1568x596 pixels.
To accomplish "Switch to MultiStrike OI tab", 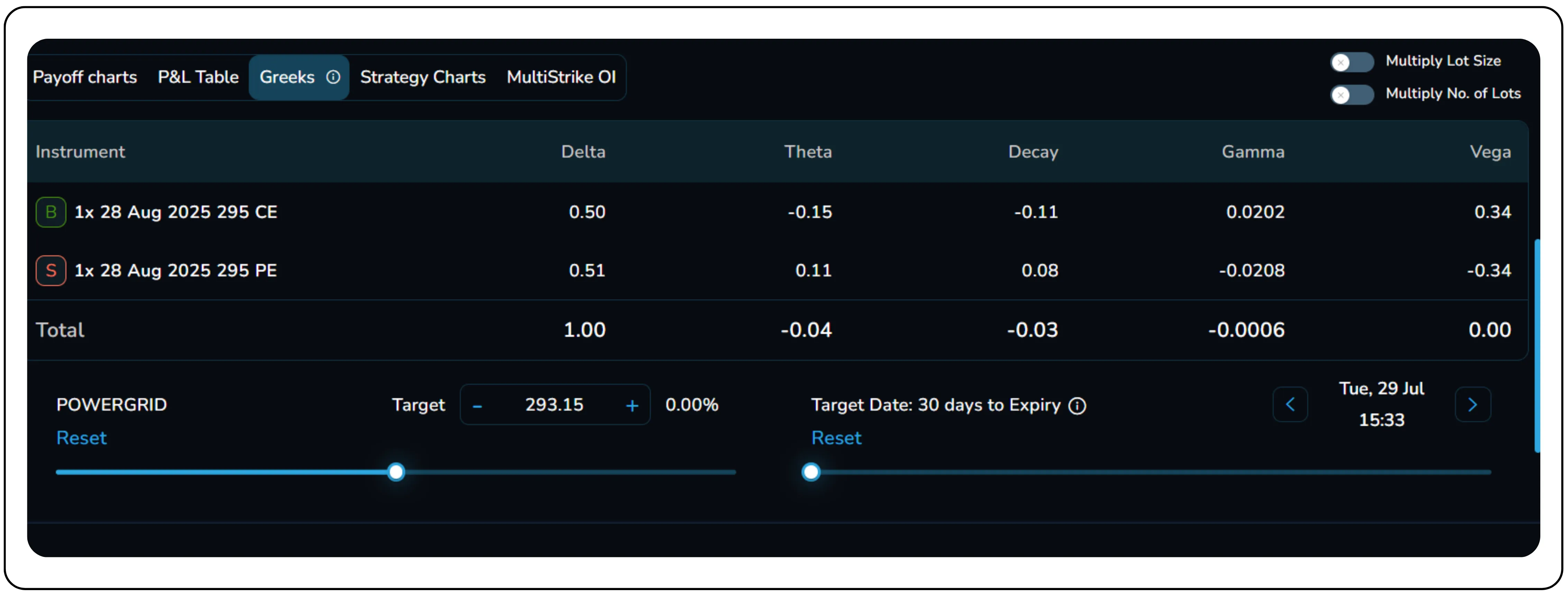I will (x=561, y=77).
